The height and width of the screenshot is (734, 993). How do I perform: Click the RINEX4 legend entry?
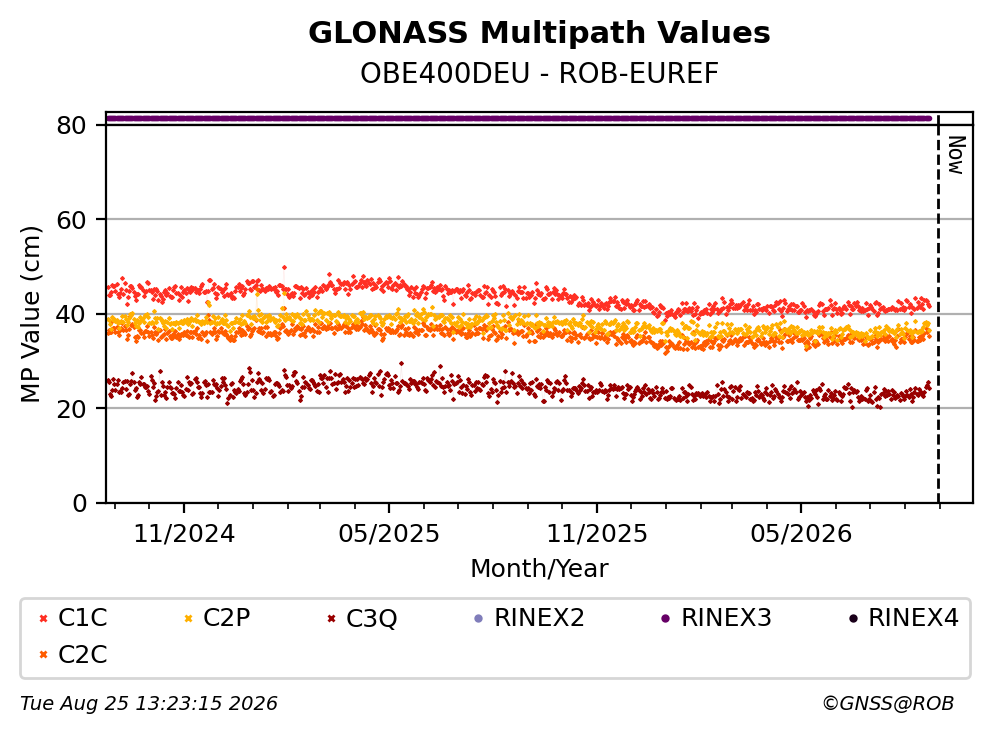(904, 617)
